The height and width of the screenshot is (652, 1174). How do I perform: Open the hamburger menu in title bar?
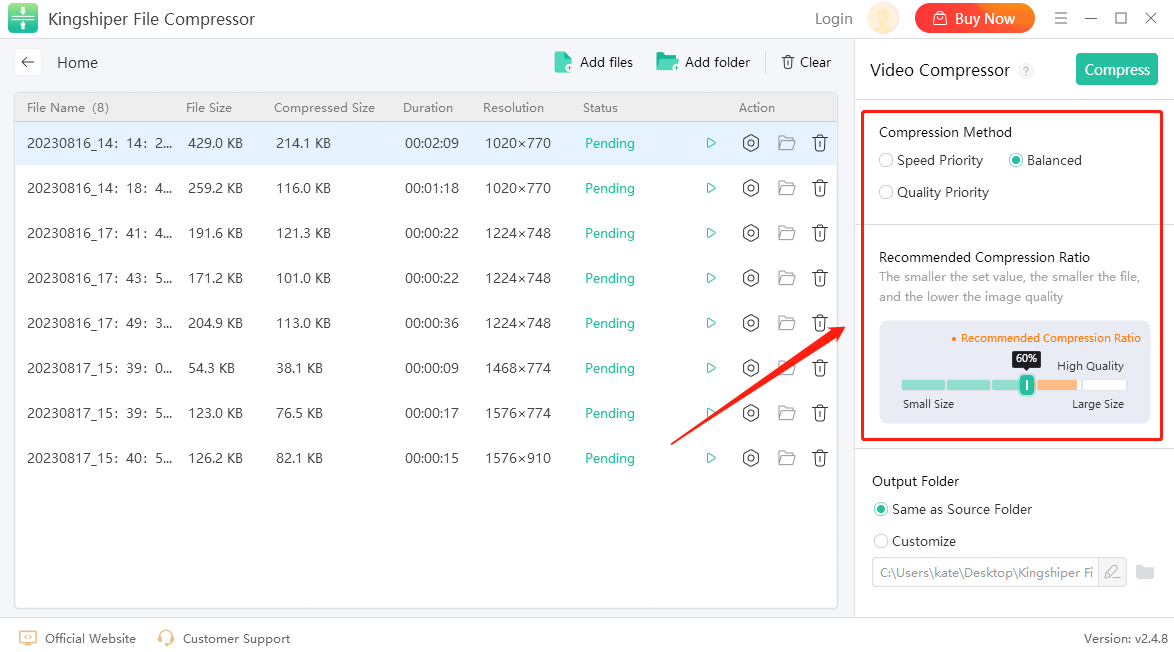click(1060, 18)
